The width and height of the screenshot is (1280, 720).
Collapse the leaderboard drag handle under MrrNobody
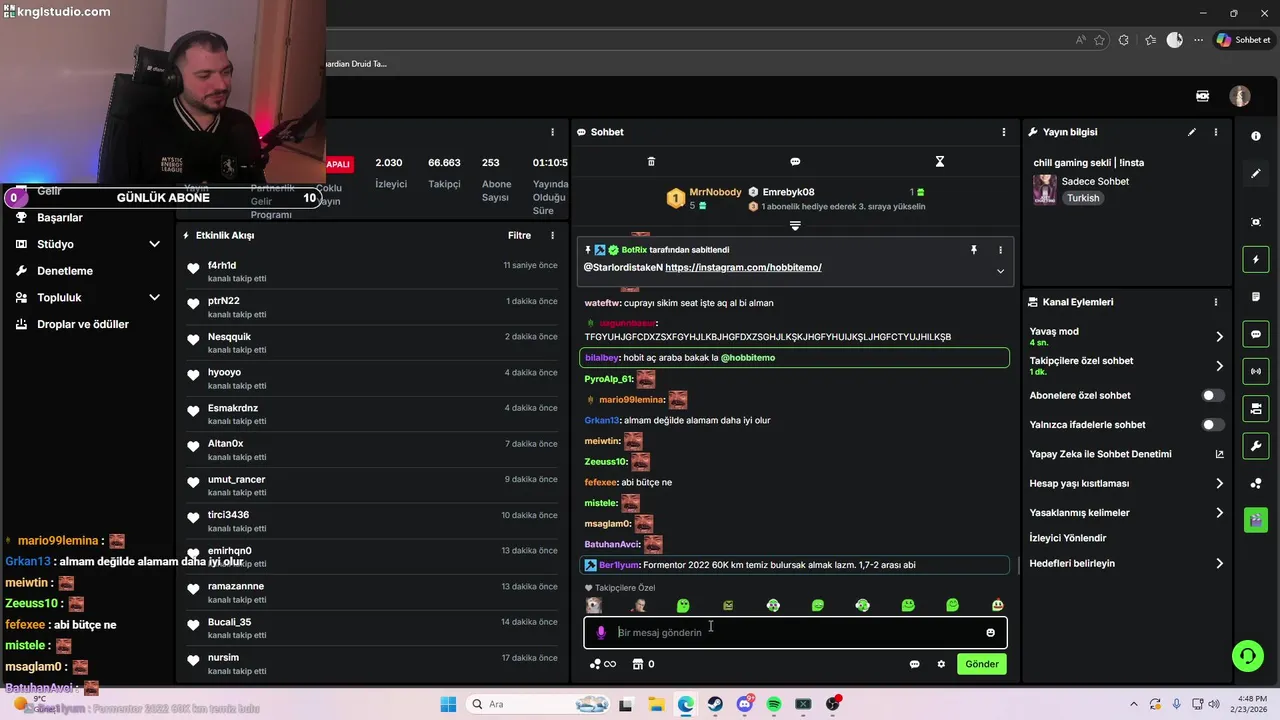coord(795,226)
